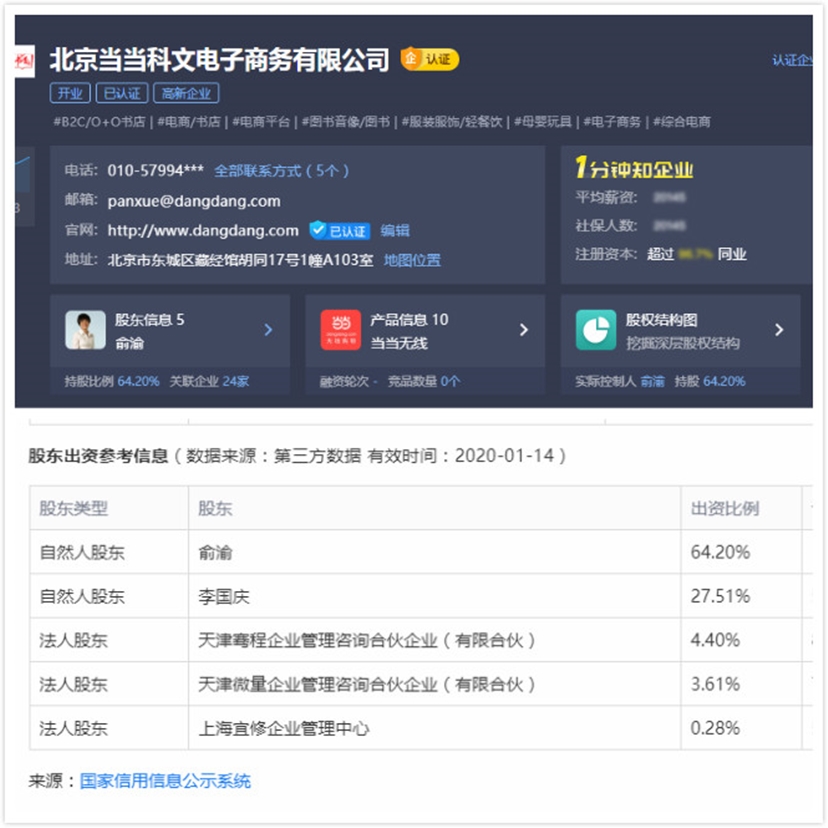Click the company title 北京当当科文电子商务有限公司
828x828 pixels.
click(x=220, y=59)
